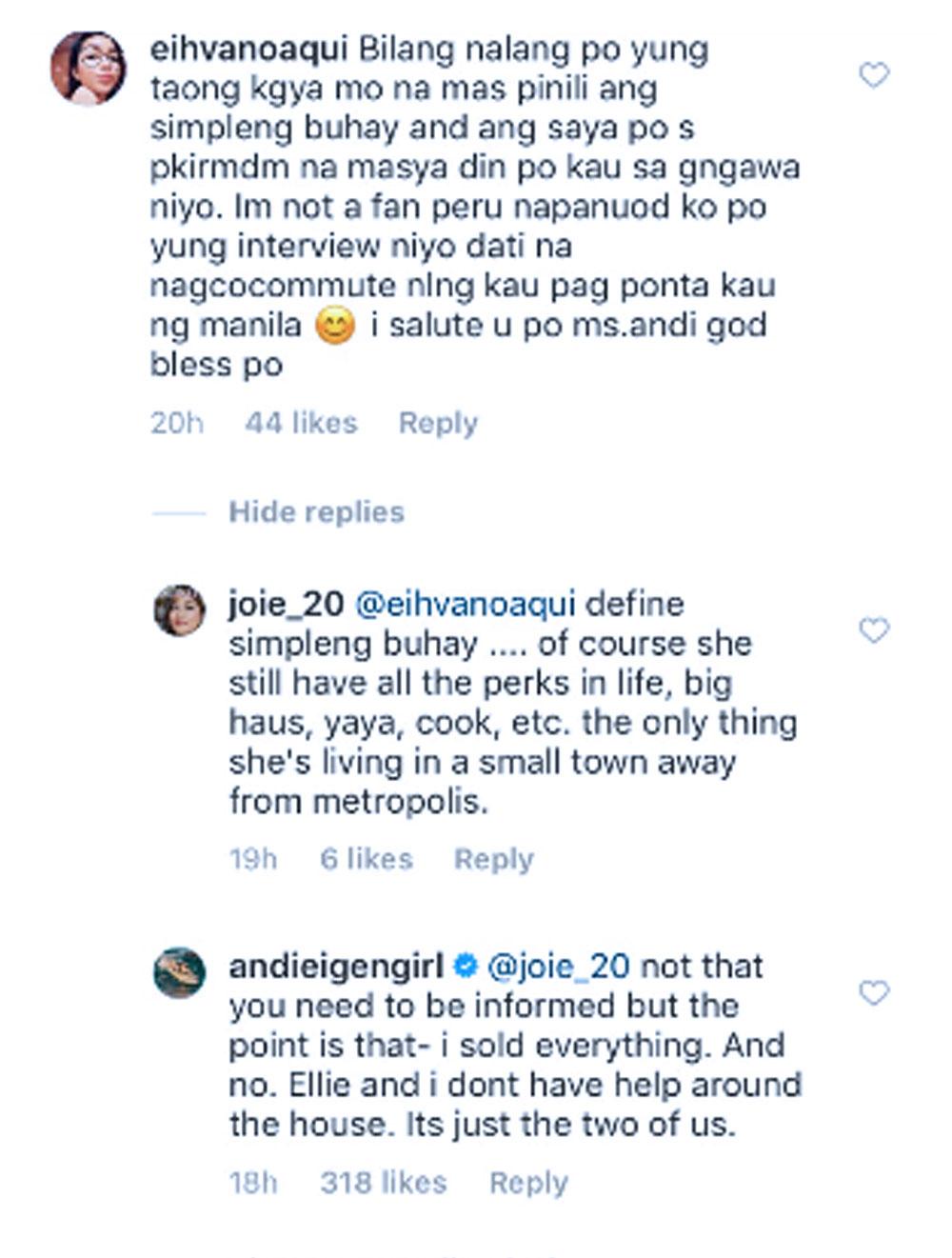Reply to the eihvanoaqui comment
This screenshot has width=952, height=1258.
point(438,423)
